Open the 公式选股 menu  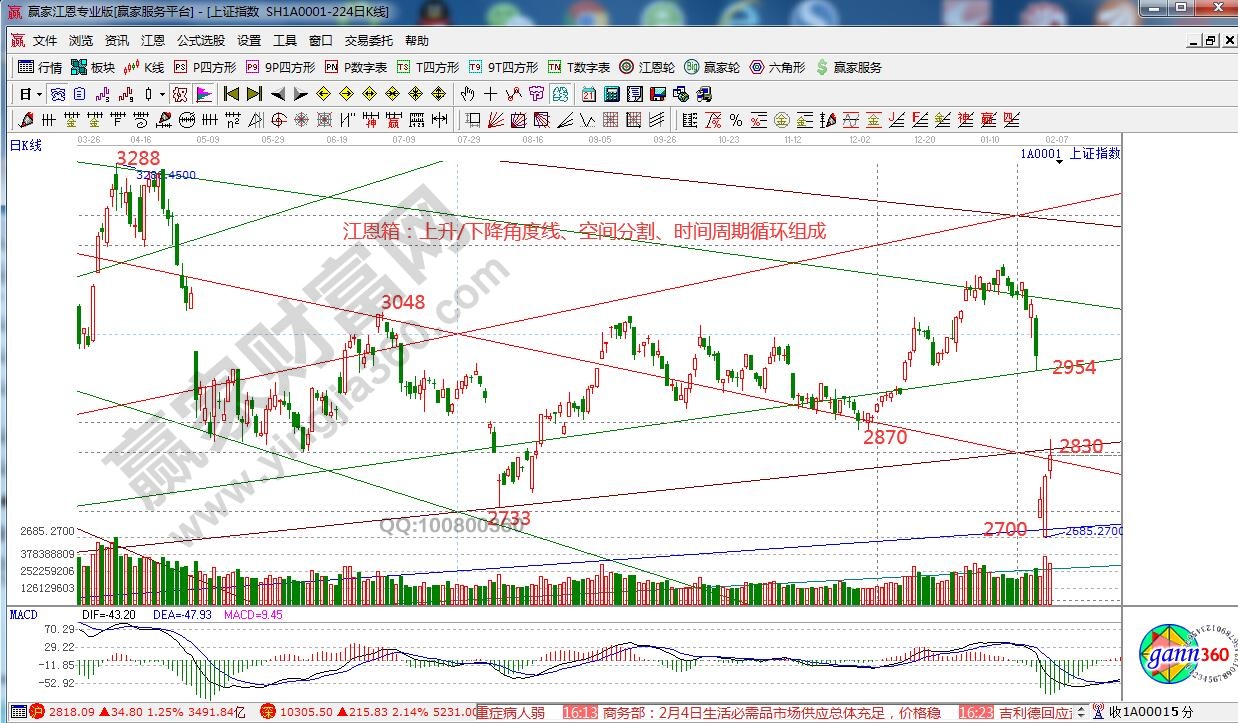tap(201, 41)
